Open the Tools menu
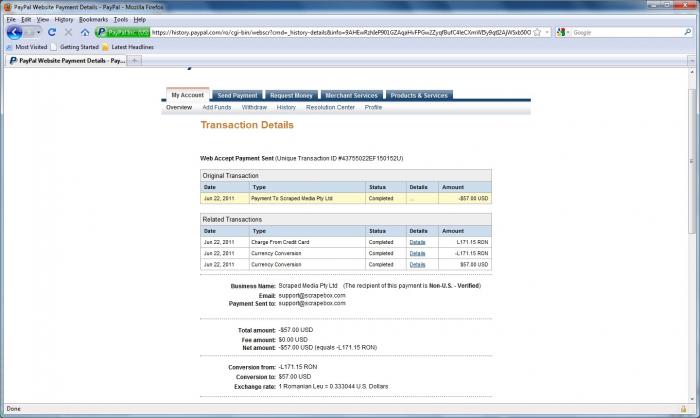This screenshot has width=700, height=418. pyautogui.click(x=121, y=20)
